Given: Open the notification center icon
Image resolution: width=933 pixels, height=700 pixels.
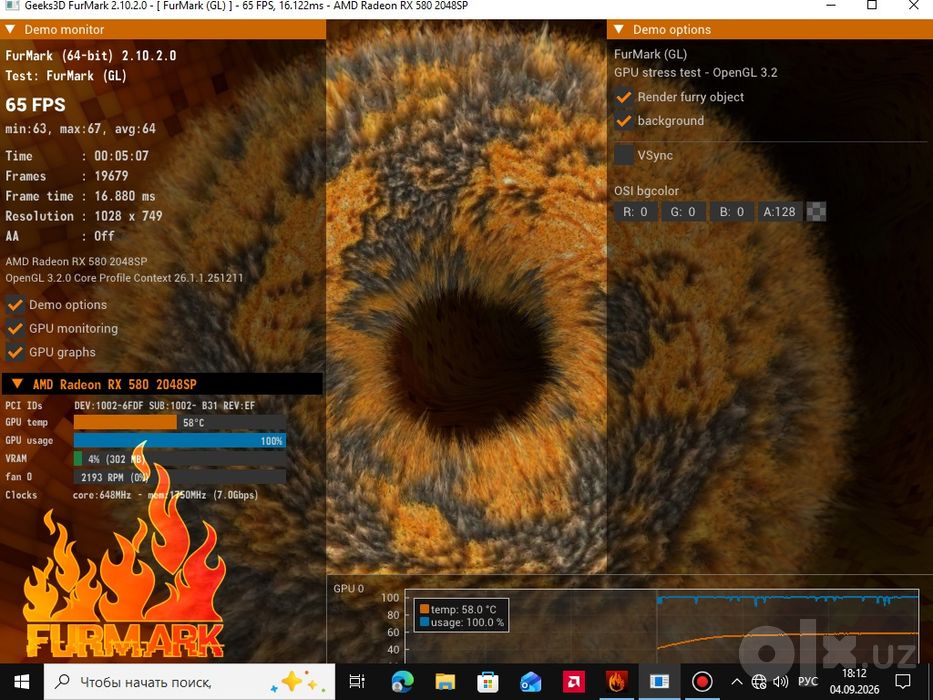Looking at the screenshot, I should coord(903,682).
